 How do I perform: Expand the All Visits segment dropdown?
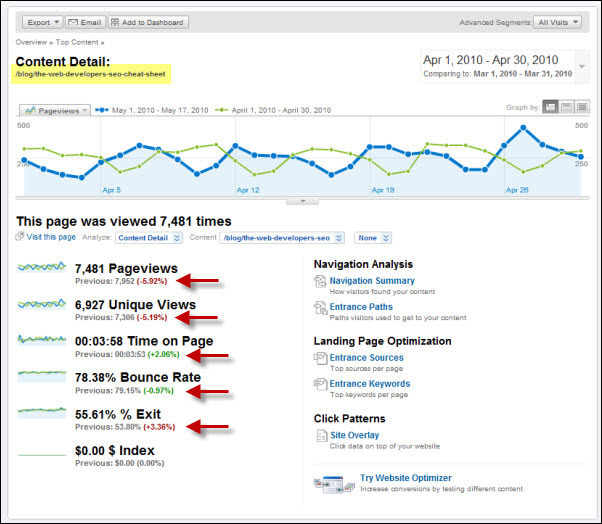point(559,21)
